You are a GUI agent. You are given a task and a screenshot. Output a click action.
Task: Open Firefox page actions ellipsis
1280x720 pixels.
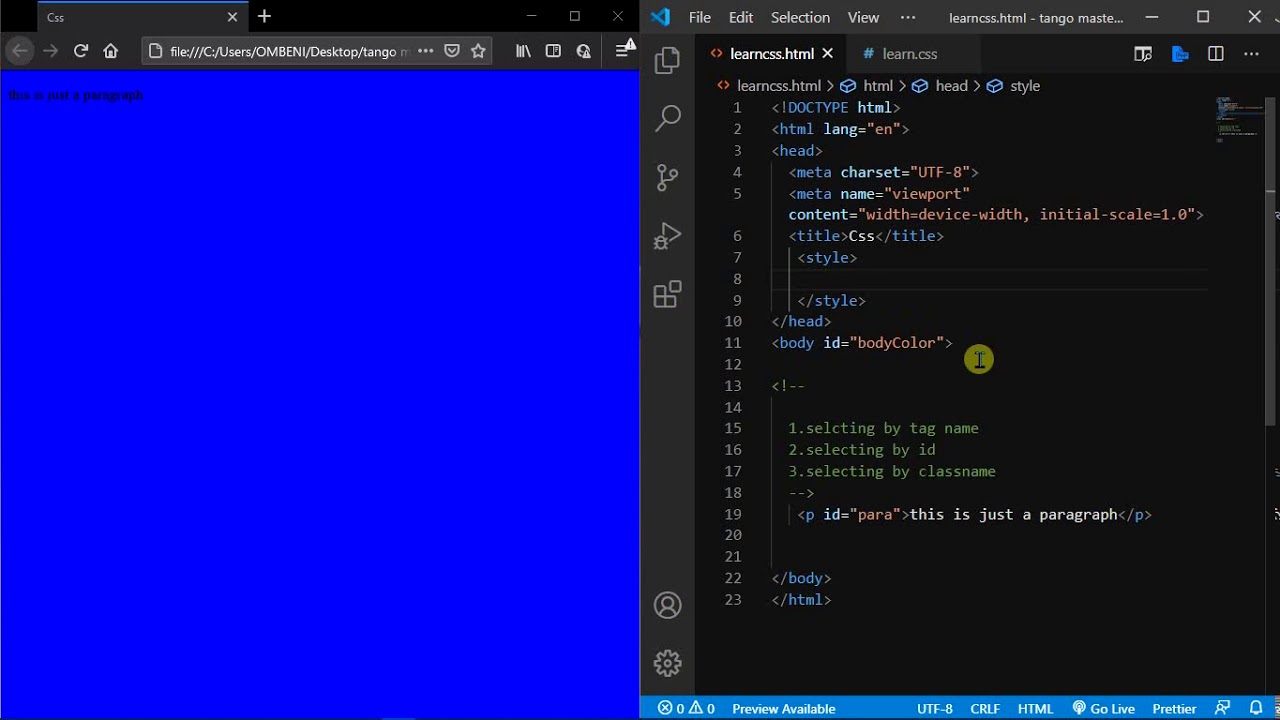pos(426,51)
